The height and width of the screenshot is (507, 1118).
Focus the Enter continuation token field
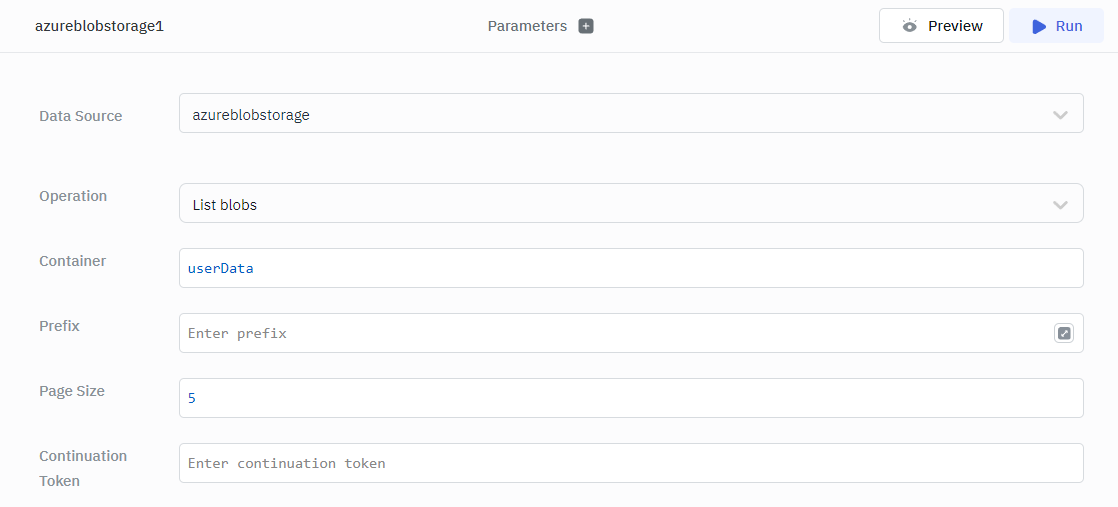tap(630, 463)
